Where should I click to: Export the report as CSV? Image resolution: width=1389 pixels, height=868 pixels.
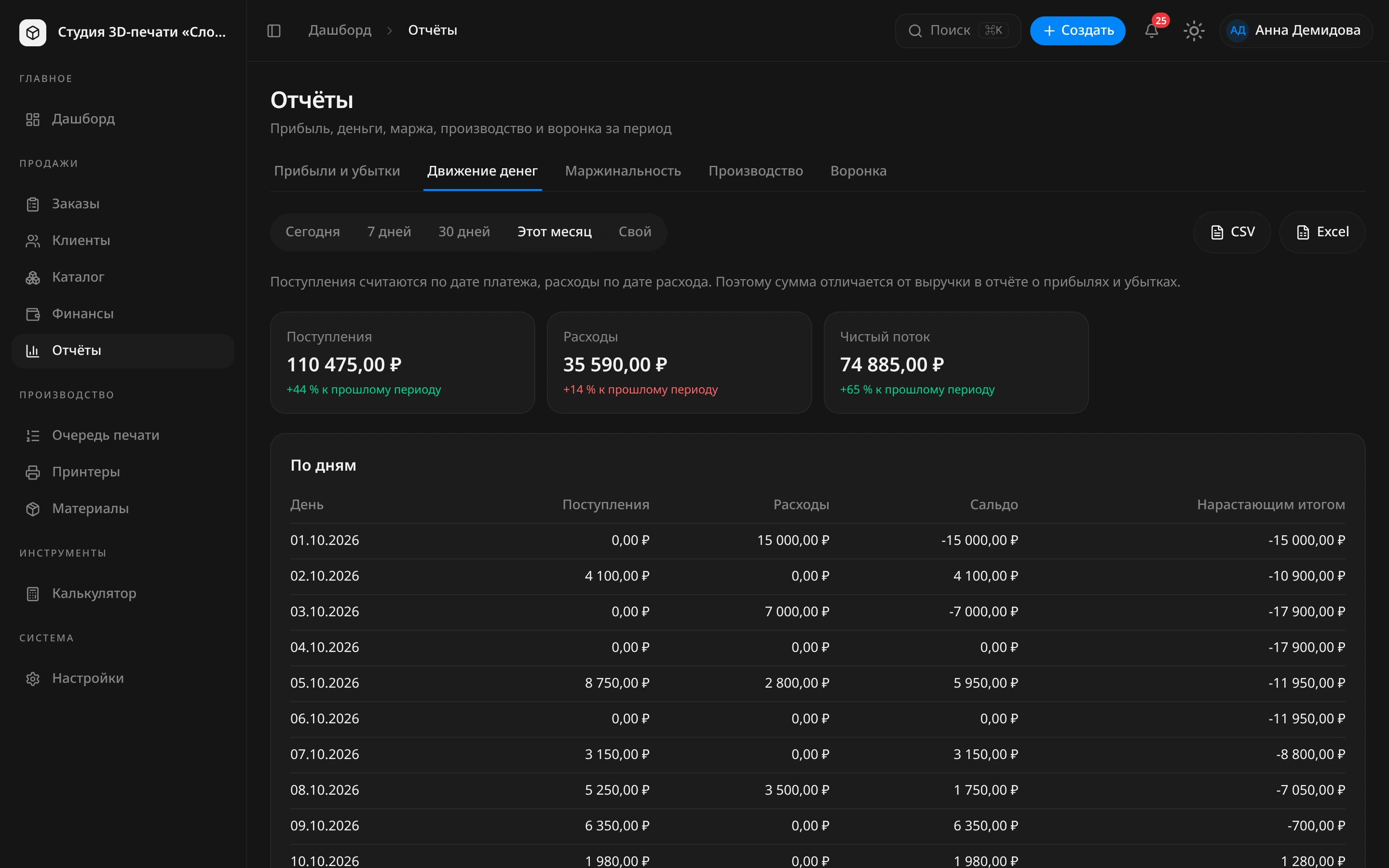(x=1232, y=232)
